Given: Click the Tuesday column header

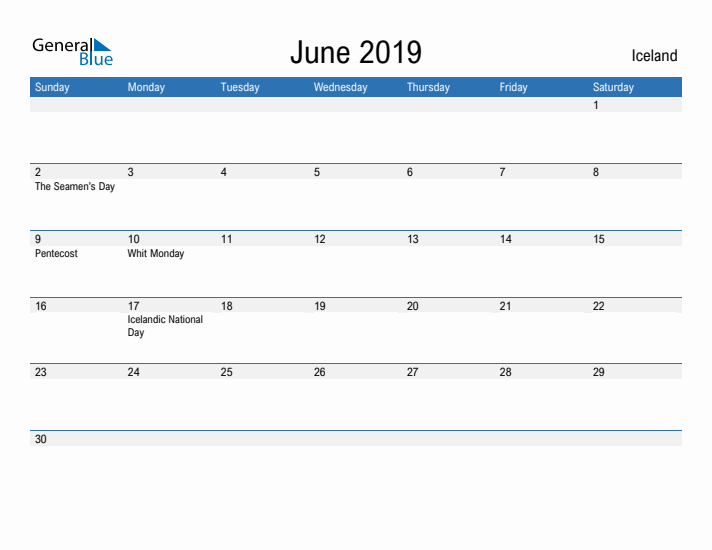Looking at the screenshot, I should point(240,87).
